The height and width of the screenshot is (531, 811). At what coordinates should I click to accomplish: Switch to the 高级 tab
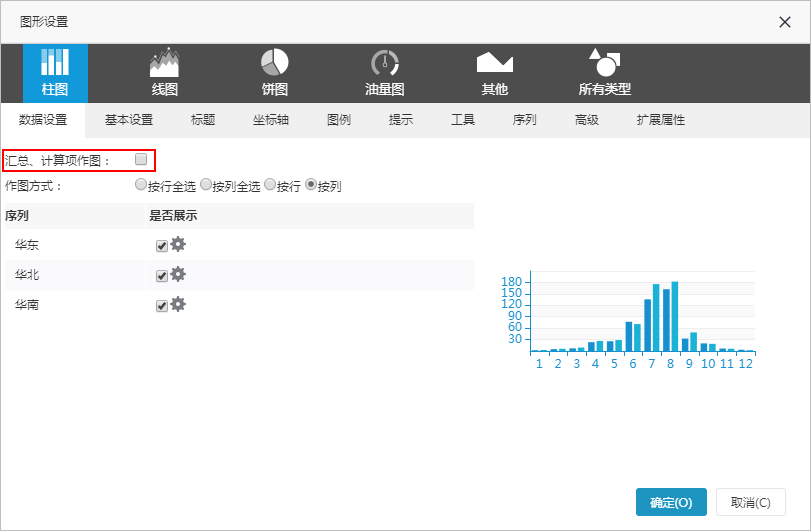point(587,120)
